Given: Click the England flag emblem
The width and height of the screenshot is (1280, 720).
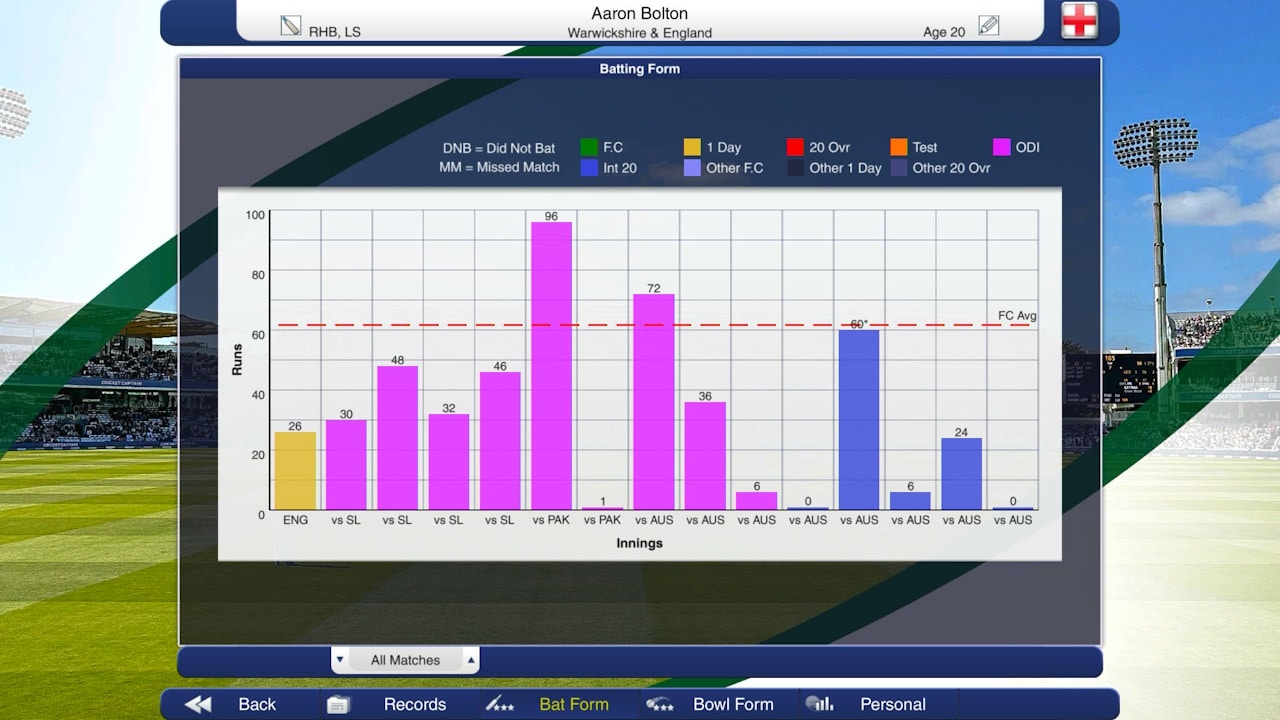Looking at the screenshot, I should [x=1081, y=20].
